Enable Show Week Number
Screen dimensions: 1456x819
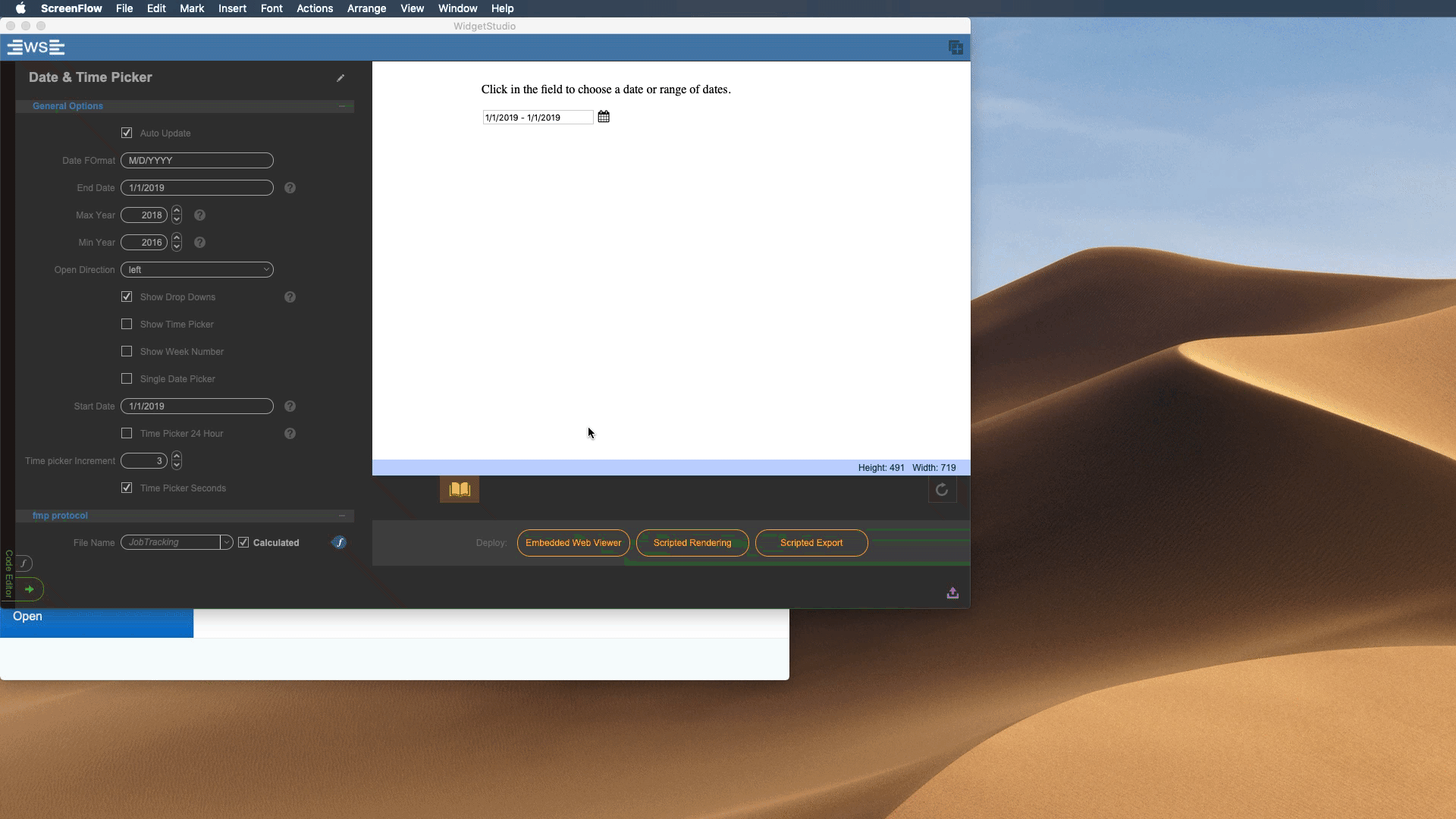click(127, 351)
